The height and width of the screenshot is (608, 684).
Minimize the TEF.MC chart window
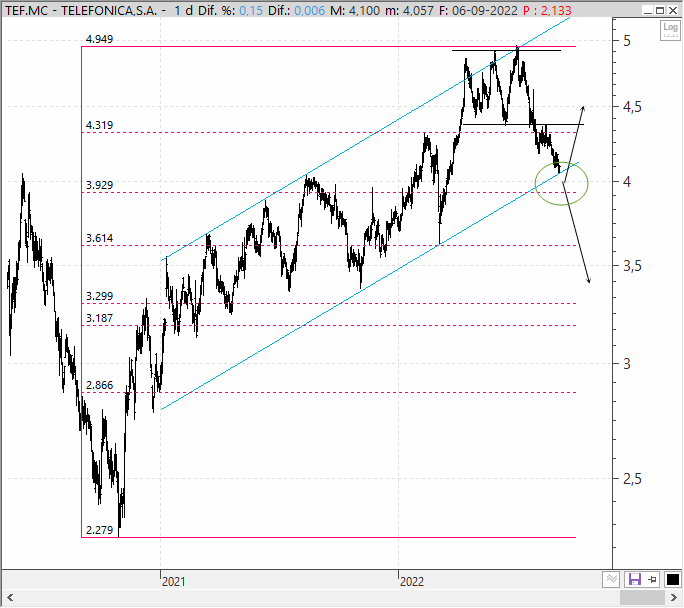tap(648, 10)
